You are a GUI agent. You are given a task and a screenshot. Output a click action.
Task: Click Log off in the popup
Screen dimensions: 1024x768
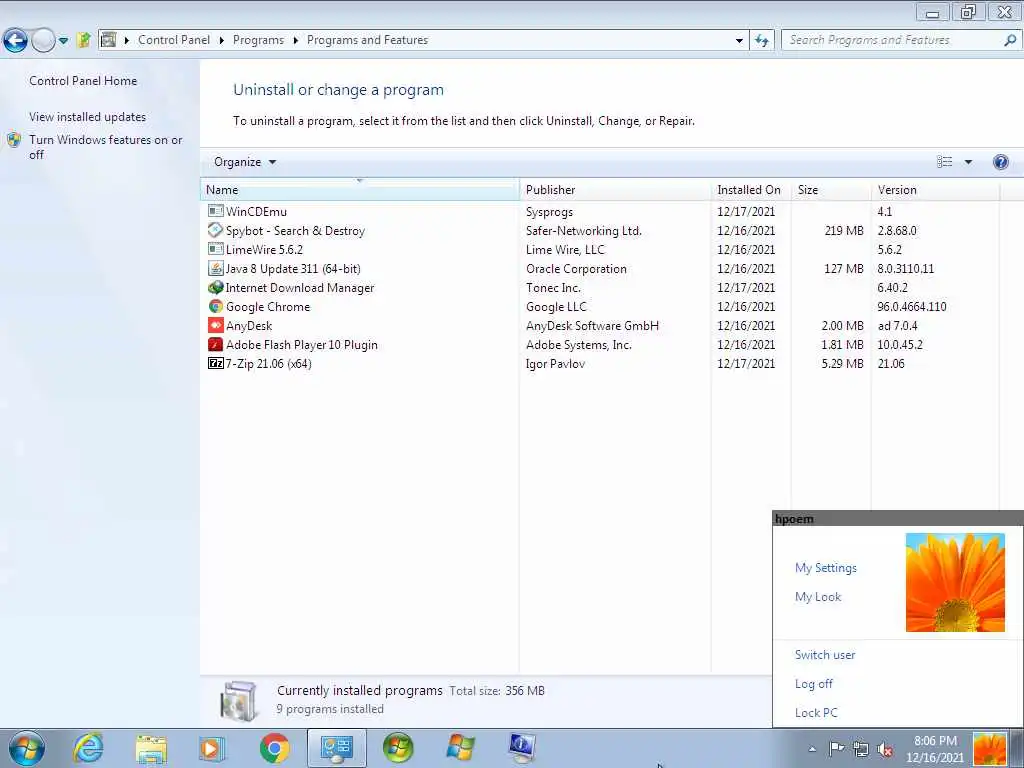(x=814, y=684)
